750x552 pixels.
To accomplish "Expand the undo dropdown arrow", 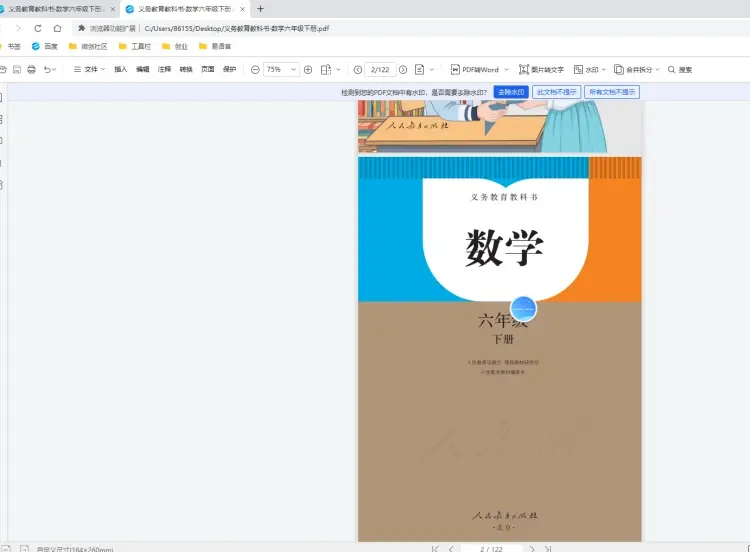I will (54, 69).
